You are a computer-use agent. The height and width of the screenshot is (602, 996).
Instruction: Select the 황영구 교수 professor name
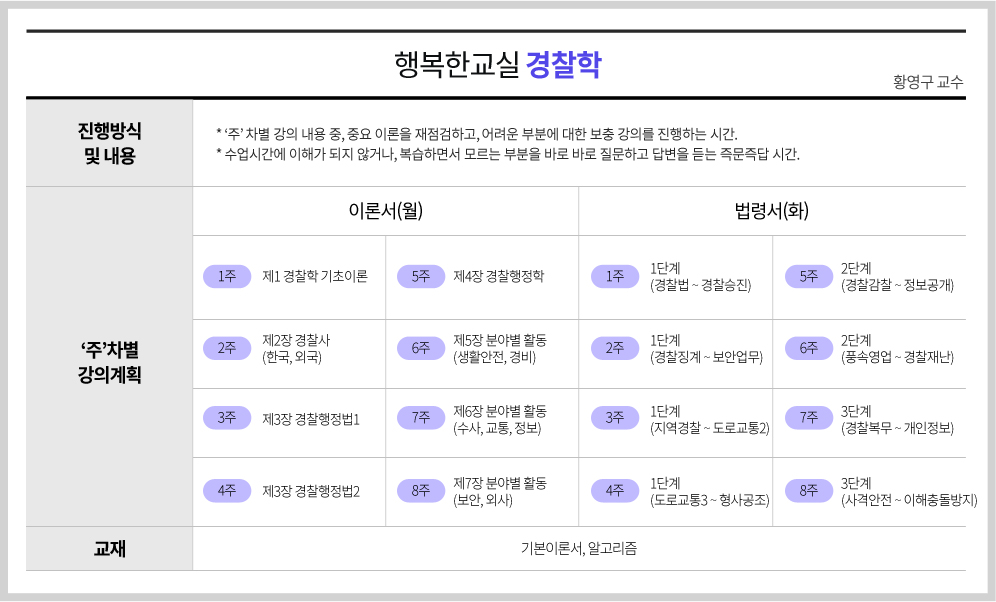(x=928, y=83)
